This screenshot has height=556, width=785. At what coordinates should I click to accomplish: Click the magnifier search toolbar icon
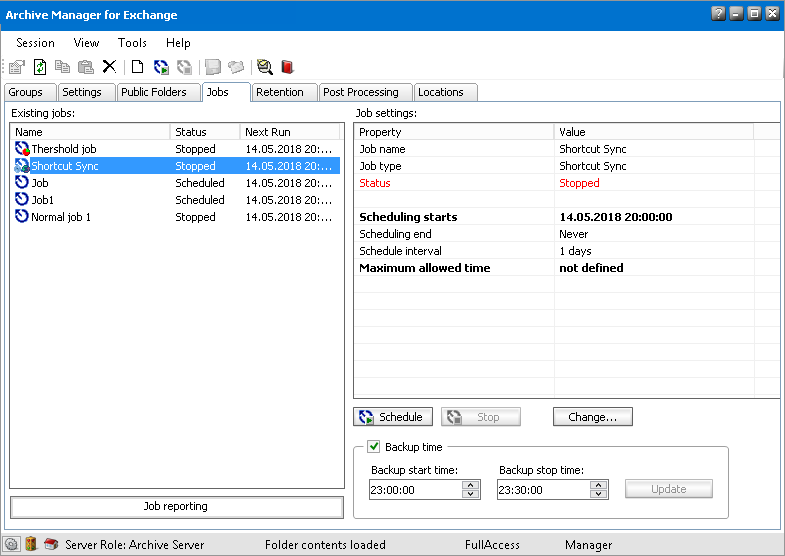(264, 67)
